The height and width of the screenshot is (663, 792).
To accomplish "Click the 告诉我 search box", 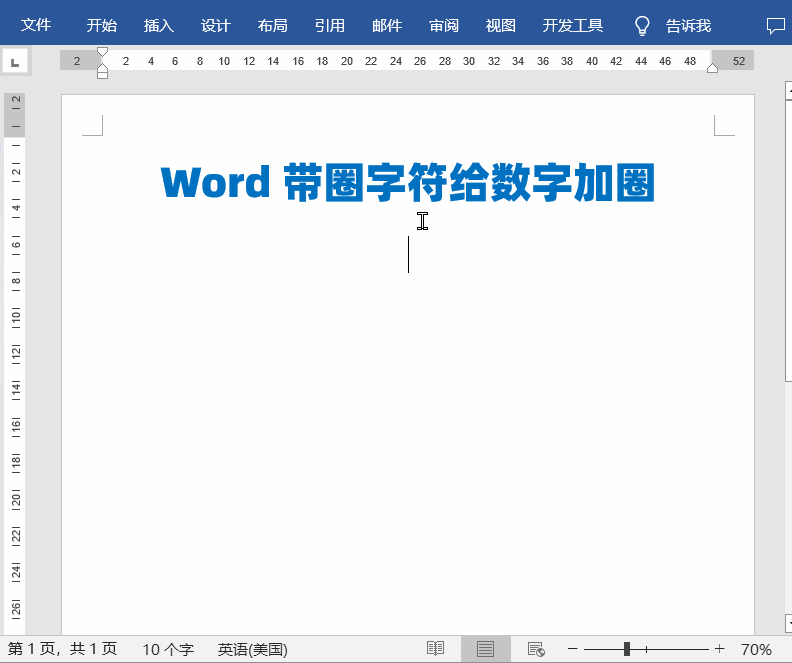I will point(688,25).
